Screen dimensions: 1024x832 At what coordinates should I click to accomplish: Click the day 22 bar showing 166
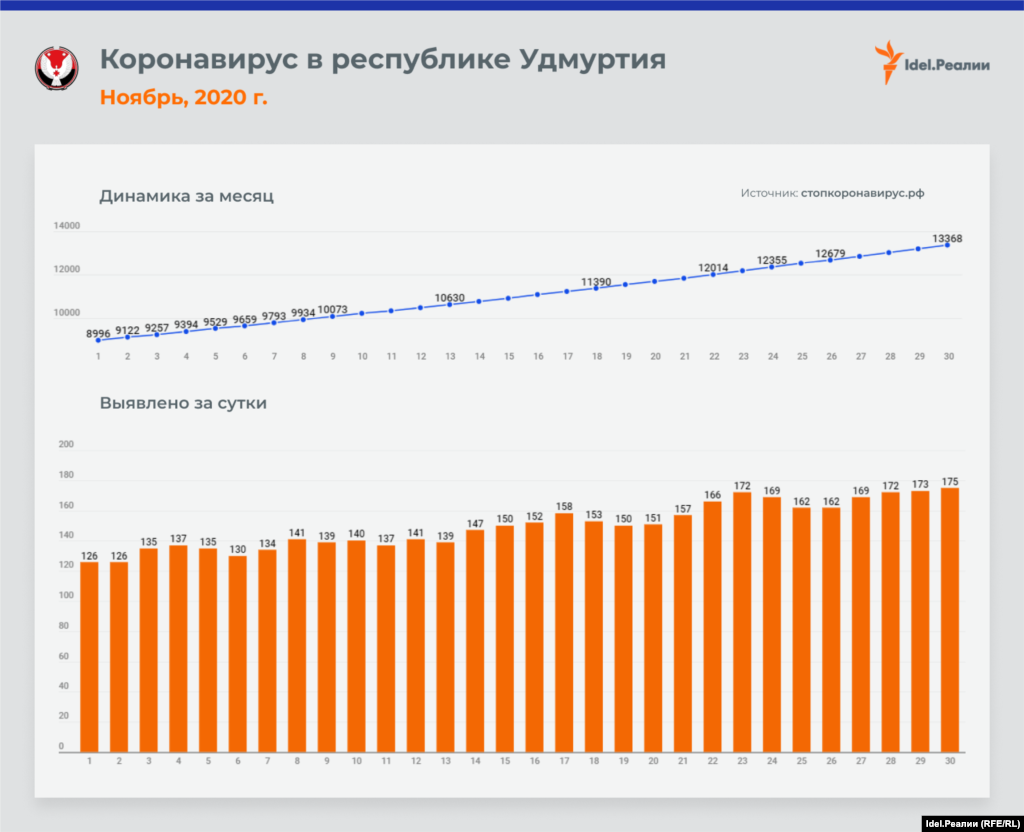click(713, 626)
